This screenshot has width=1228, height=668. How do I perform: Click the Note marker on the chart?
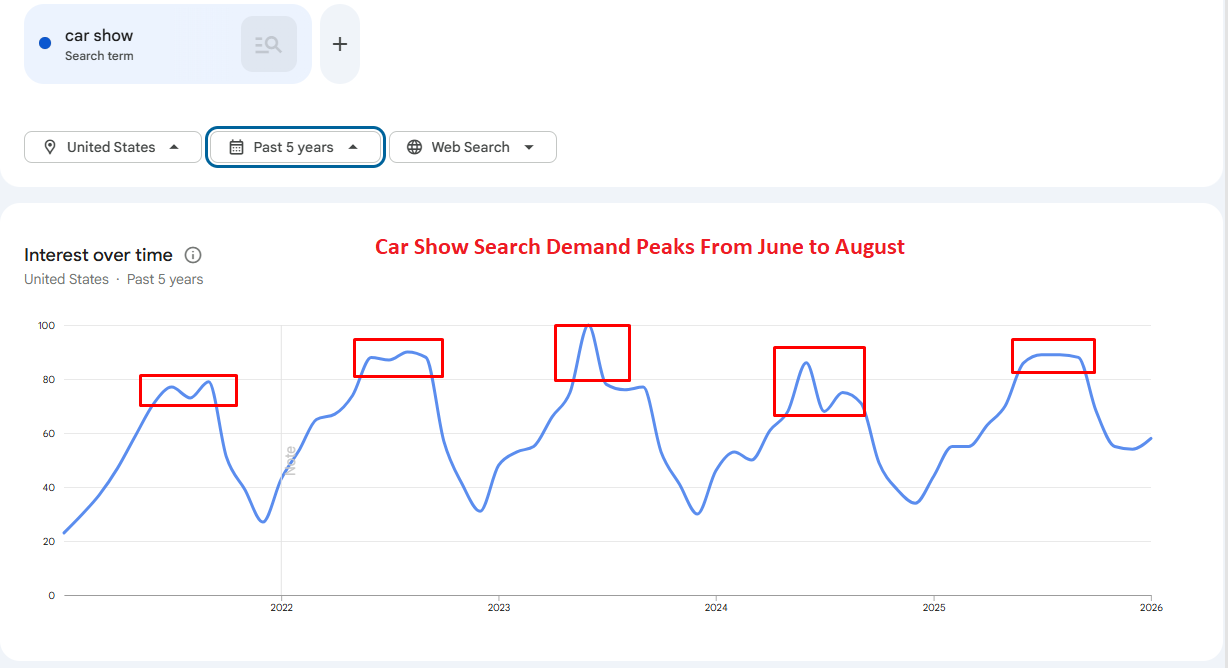click(290, 461)
